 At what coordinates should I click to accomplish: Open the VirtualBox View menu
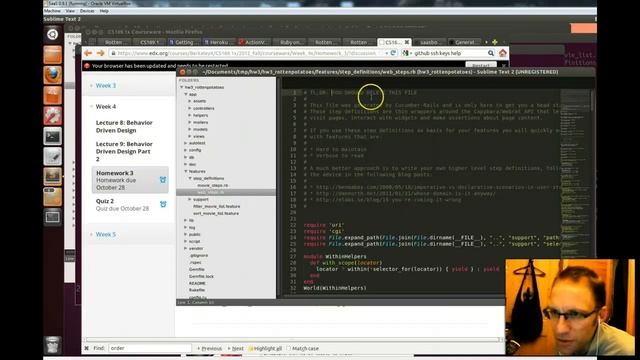[70, 11]
